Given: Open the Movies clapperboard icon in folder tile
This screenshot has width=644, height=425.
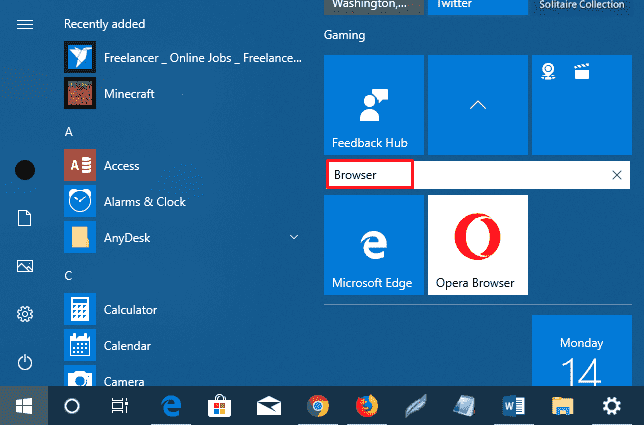Looking at the screenshot, I should click(x=582, y=71).
